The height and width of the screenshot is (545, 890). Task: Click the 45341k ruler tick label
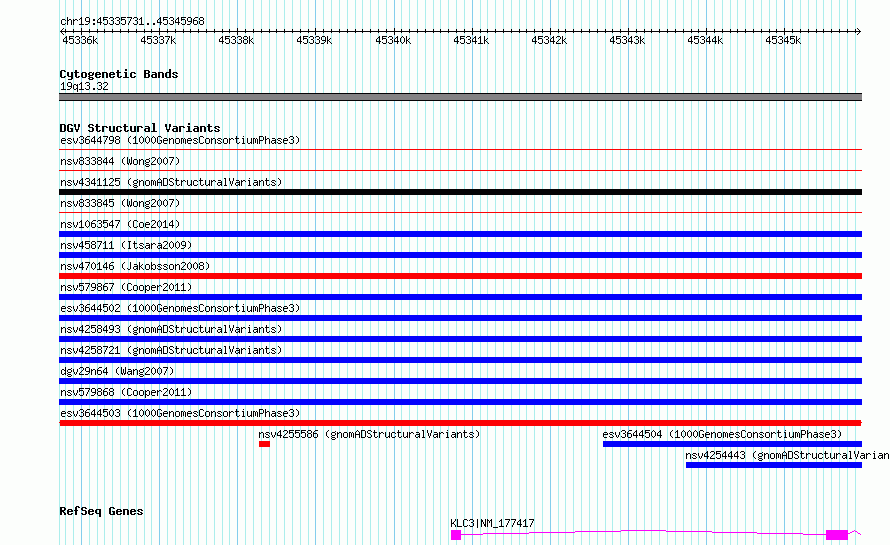(471, 40)
